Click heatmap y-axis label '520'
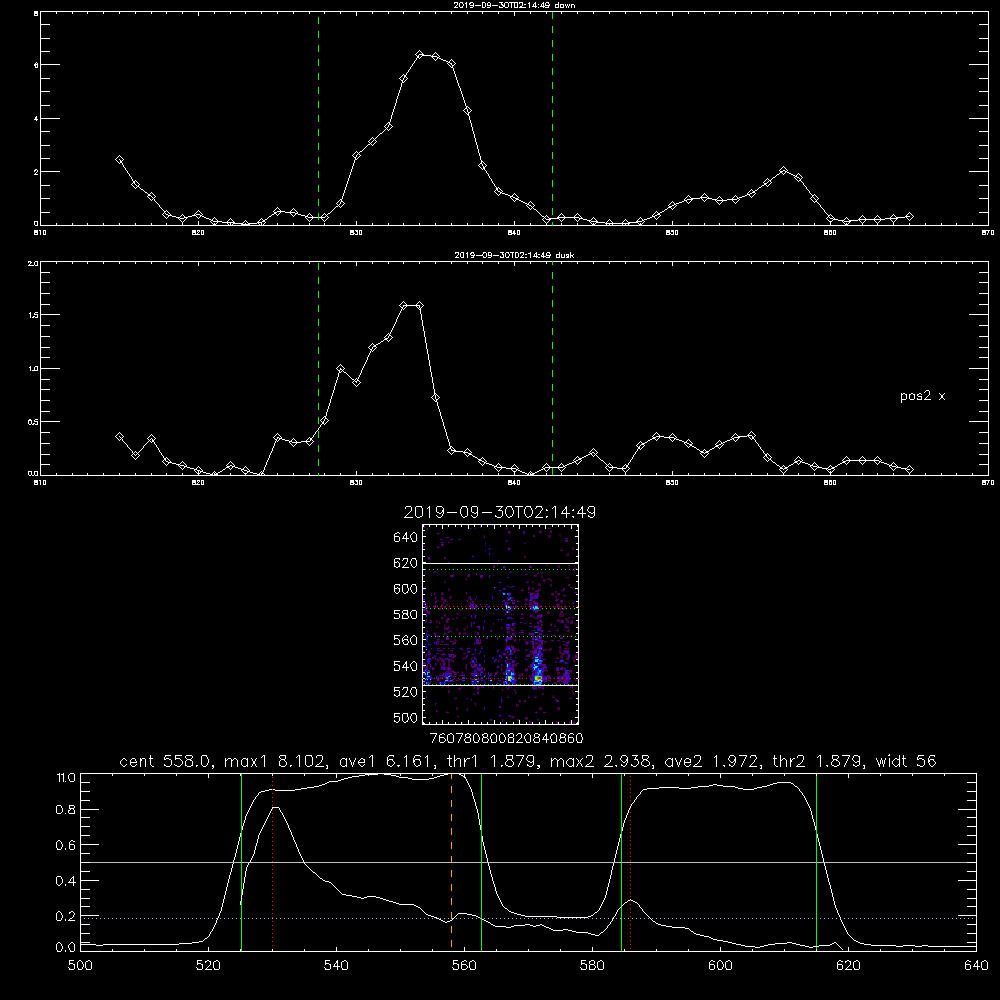 coord(406,692)
